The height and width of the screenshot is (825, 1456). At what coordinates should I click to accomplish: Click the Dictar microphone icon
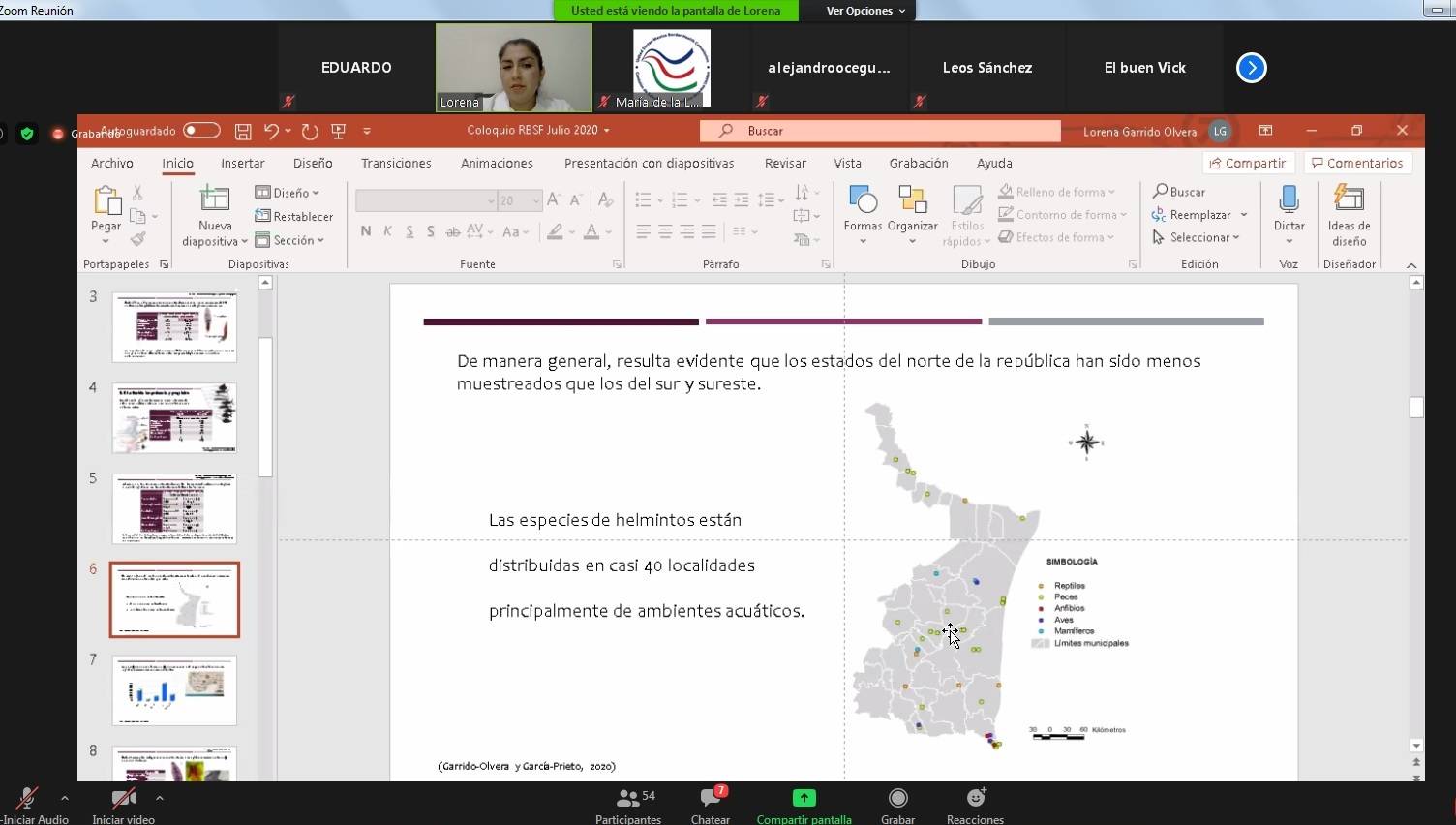point(1289,201)
